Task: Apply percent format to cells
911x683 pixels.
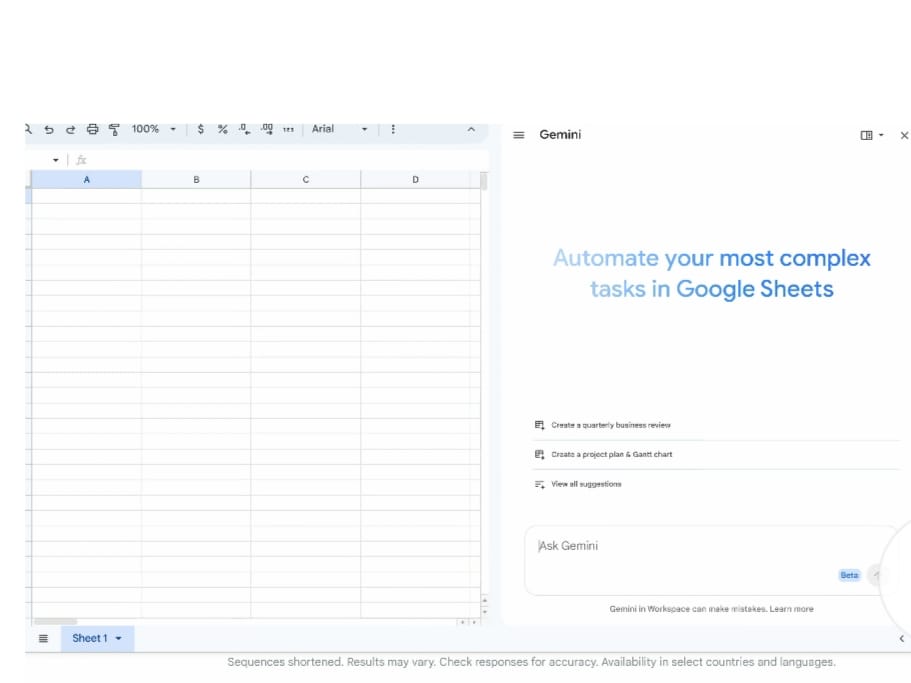Action: [x=222, y=129]
